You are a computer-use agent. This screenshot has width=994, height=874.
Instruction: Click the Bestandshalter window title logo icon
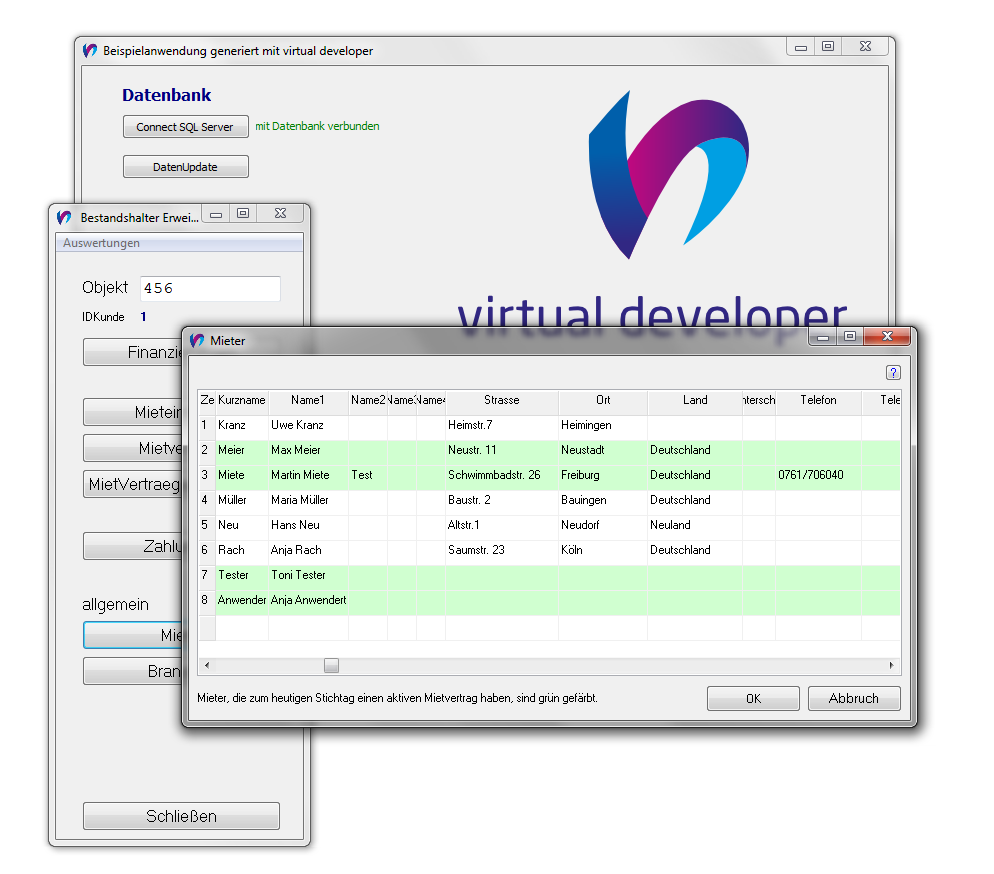[x=63, y=217]
